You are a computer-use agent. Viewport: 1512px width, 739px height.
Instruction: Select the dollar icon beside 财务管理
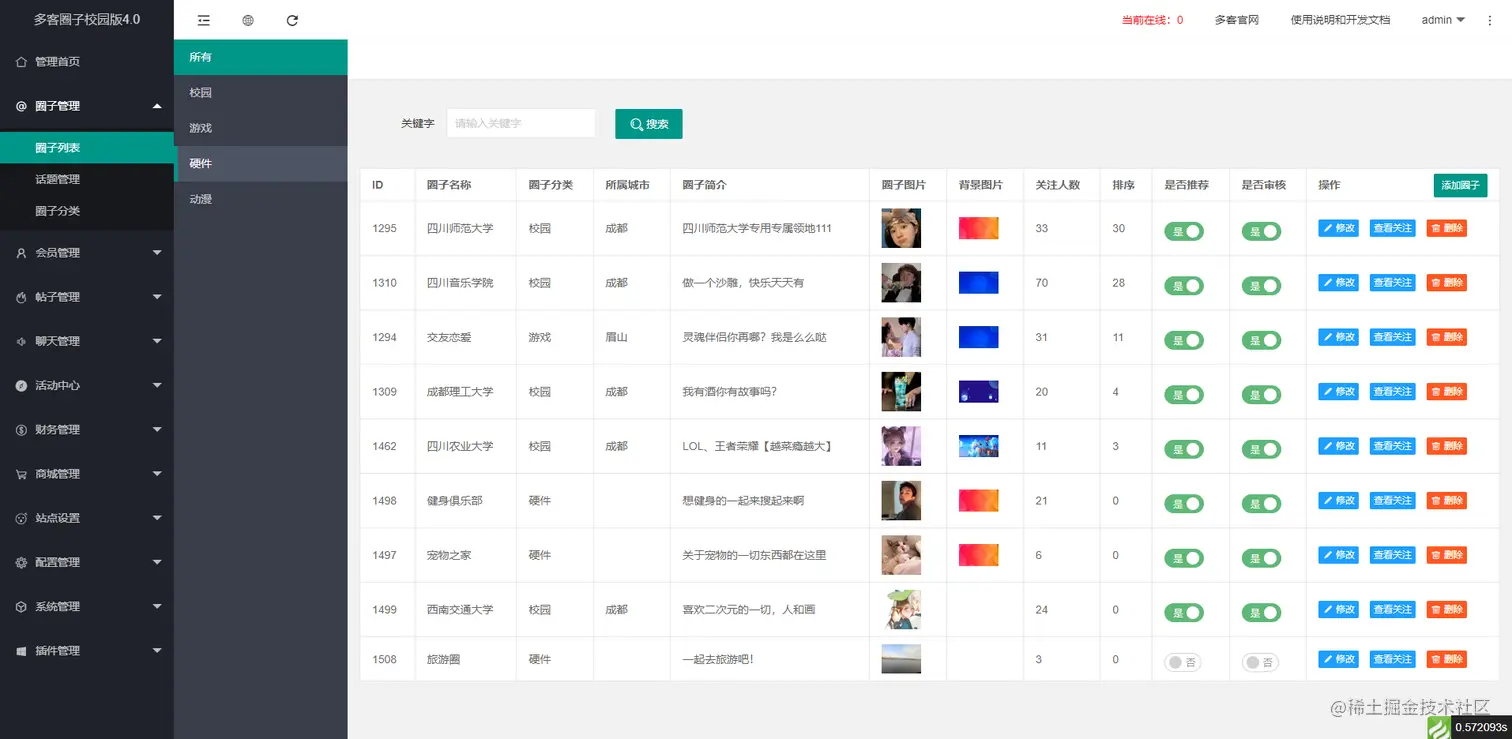[x=21, y=430]
